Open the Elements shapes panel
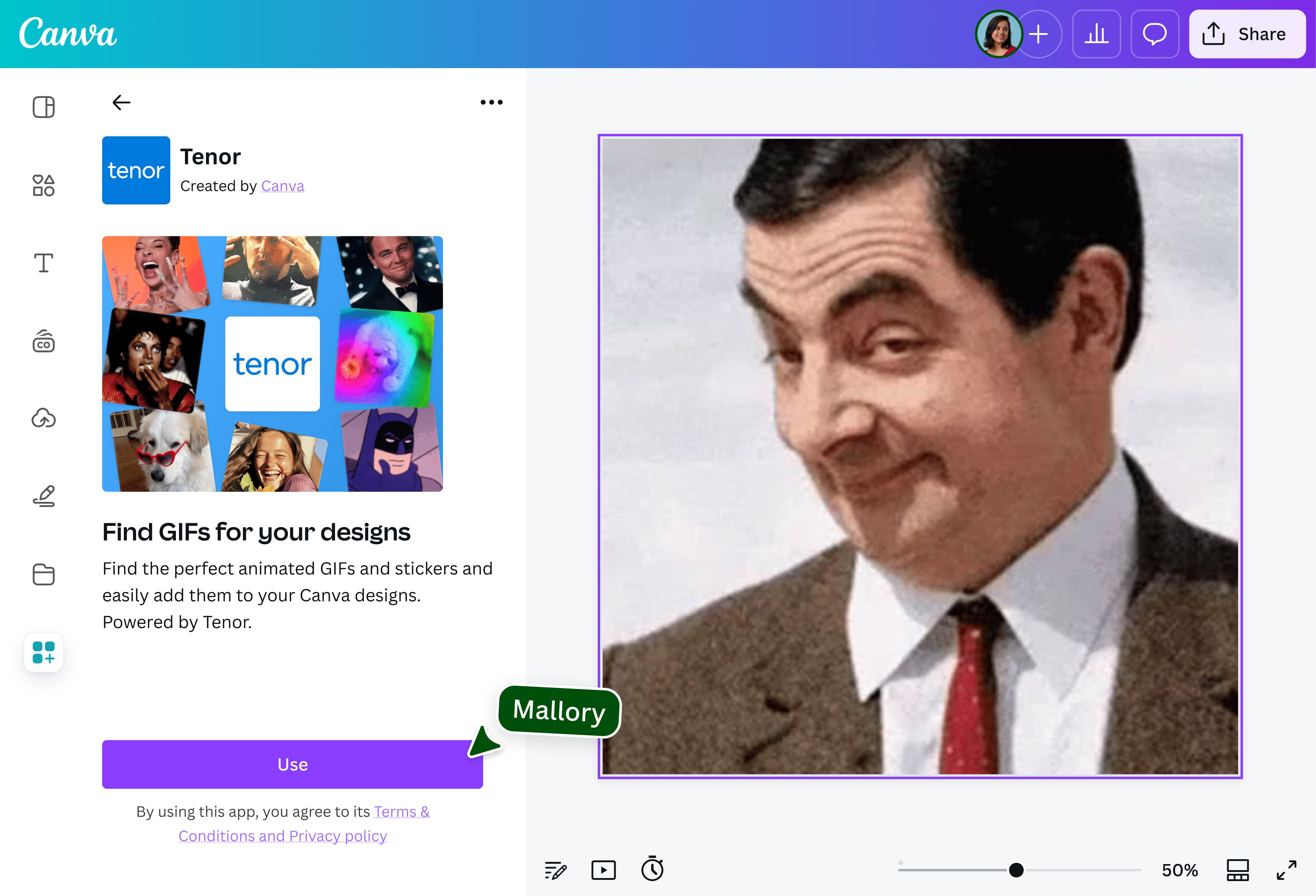 (44, 185)
